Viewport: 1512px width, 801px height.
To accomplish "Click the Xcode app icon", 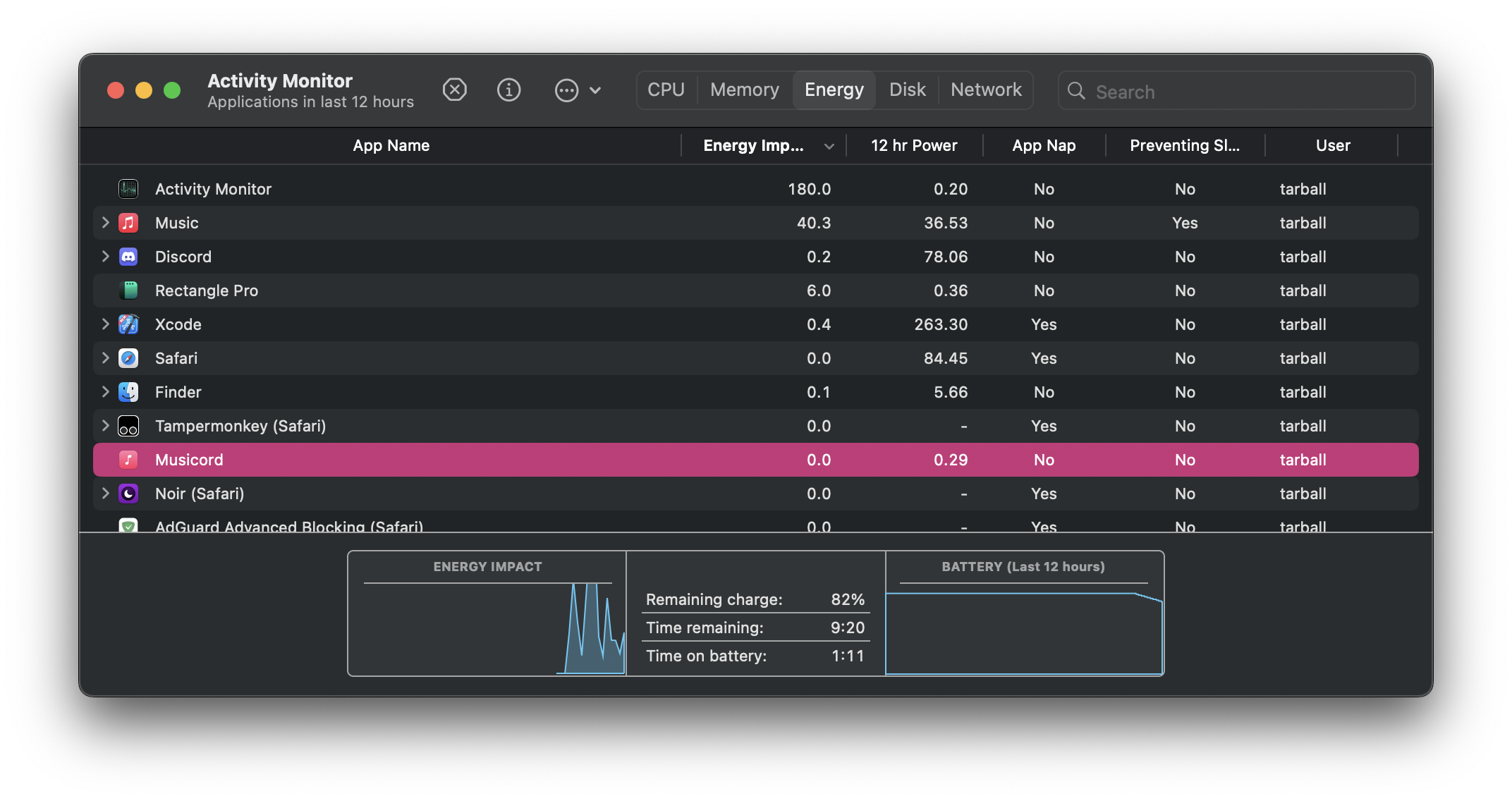I will [x=128, y=324].
